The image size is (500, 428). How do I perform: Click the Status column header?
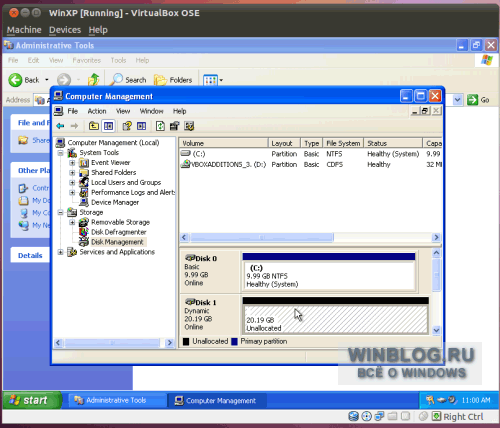(x=393, y=143)
